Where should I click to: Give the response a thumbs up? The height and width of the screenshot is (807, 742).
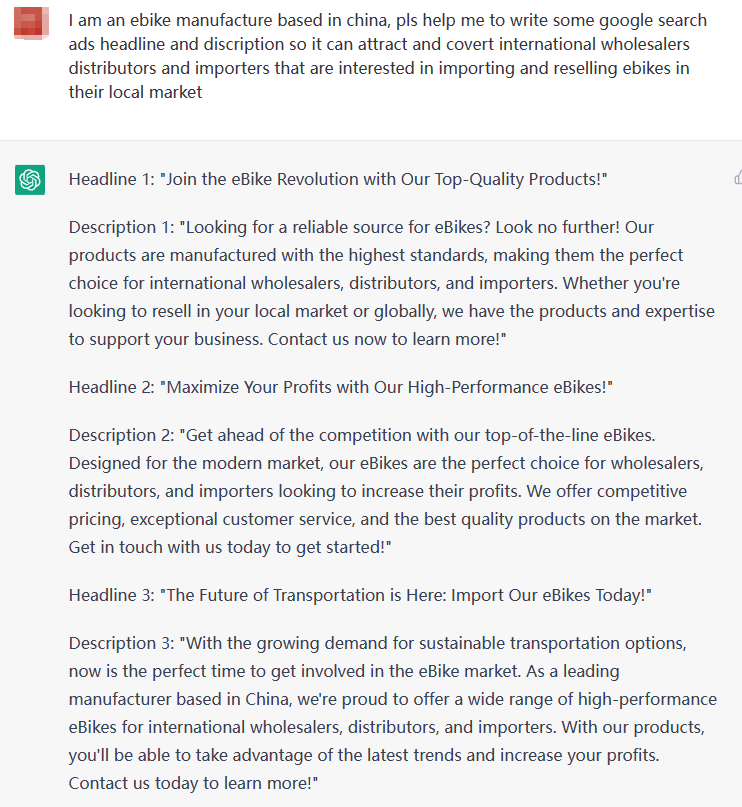pyautogui.click(x=738, y=178)
